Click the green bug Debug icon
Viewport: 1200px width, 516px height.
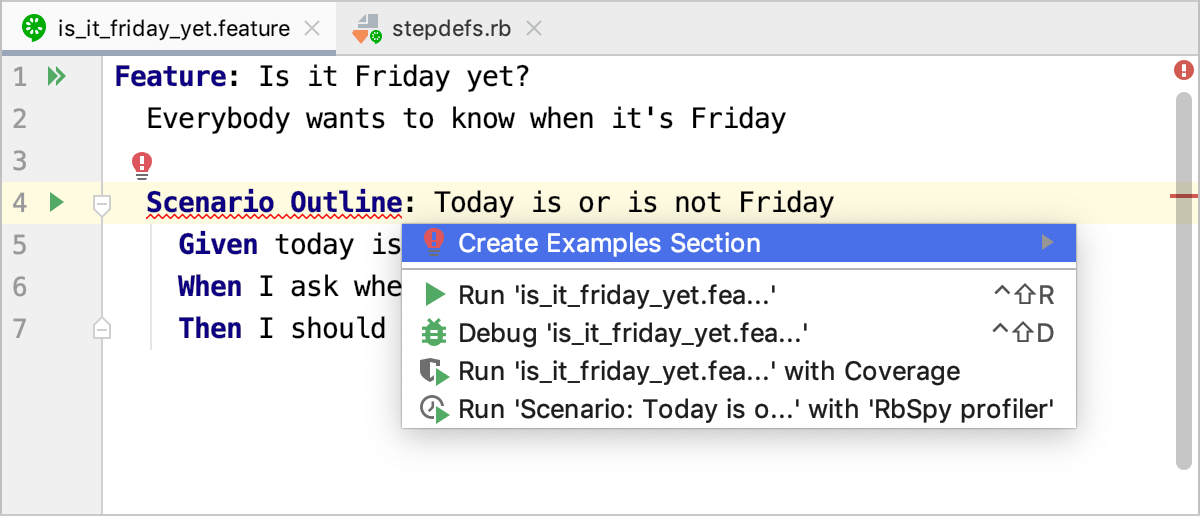pos(434,333)
